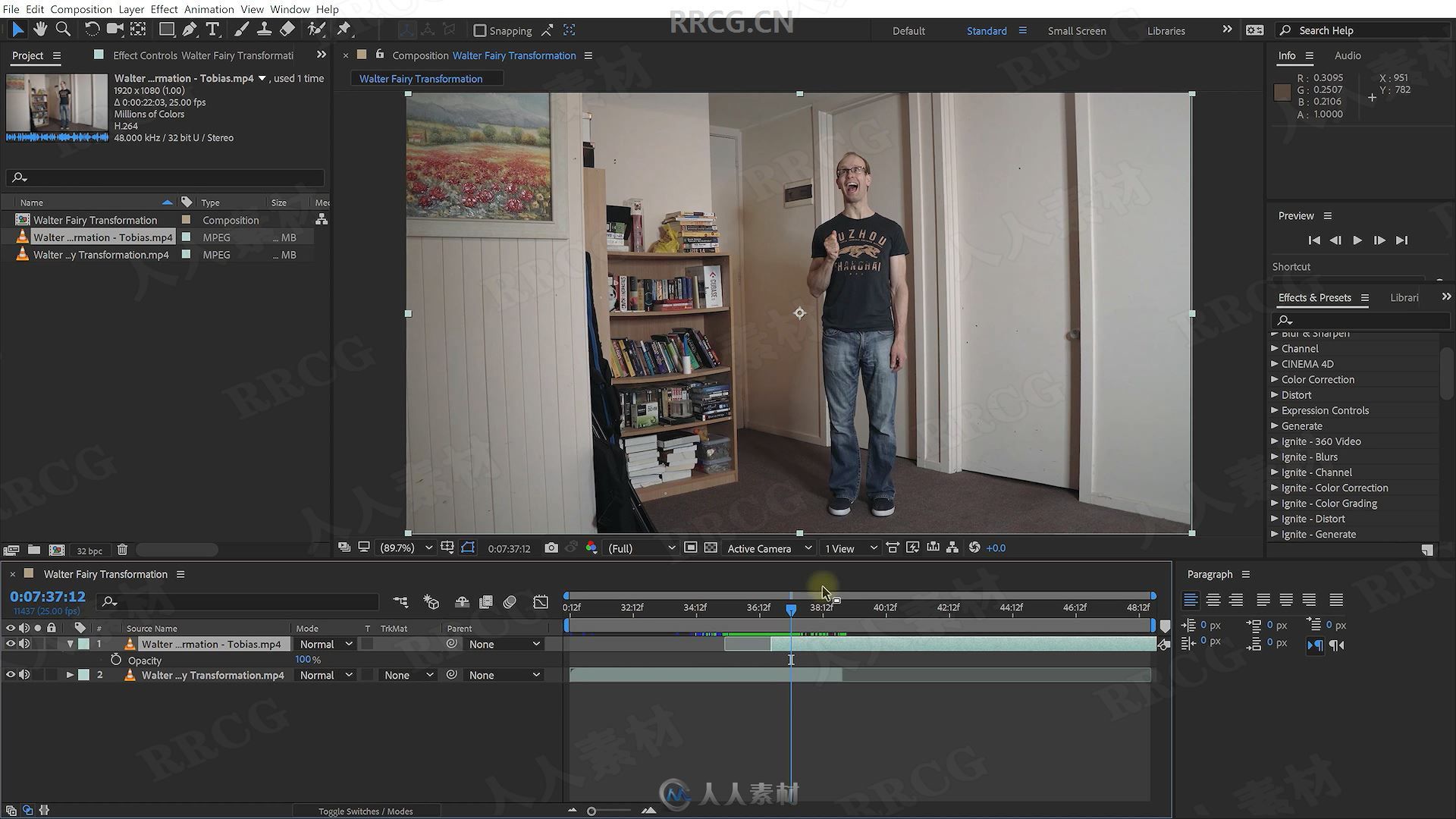Expand layer 2 properties triangle
Image resolution: width=1456 pixels, height=819 pixels.
[x=70, y=675]
